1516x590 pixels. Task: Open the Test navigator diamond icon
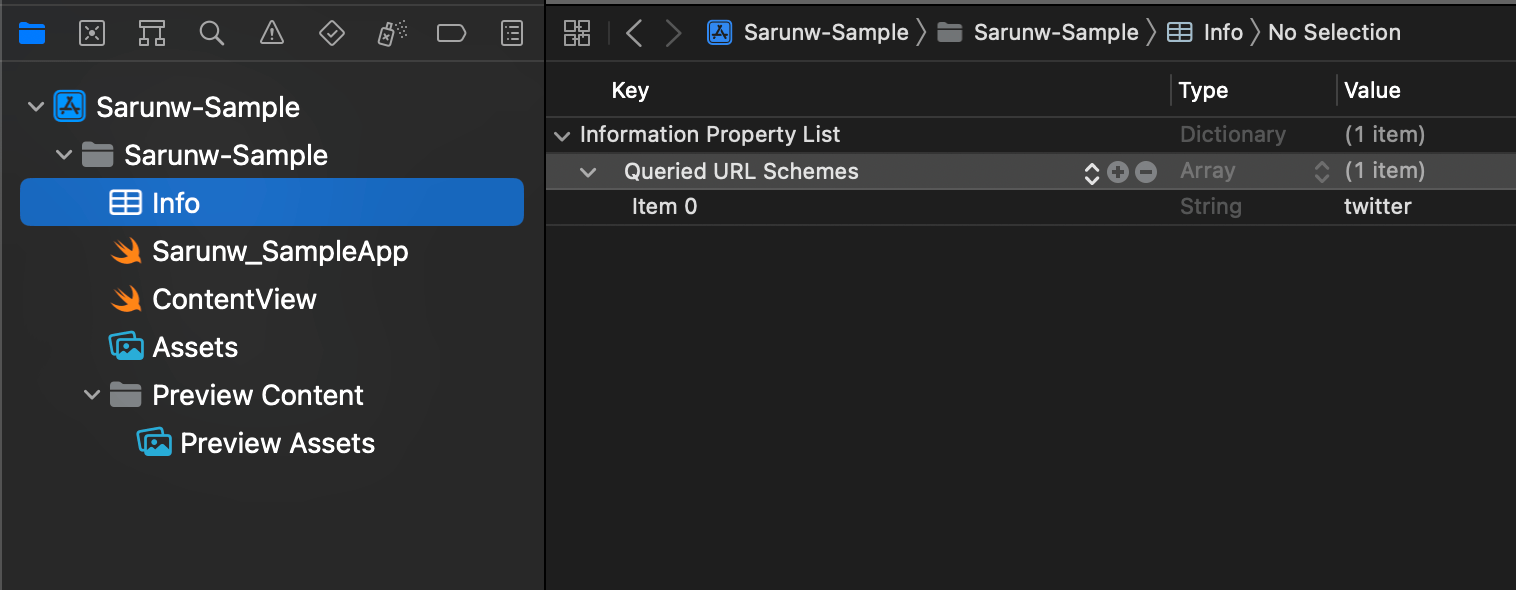tap(331, 33)
